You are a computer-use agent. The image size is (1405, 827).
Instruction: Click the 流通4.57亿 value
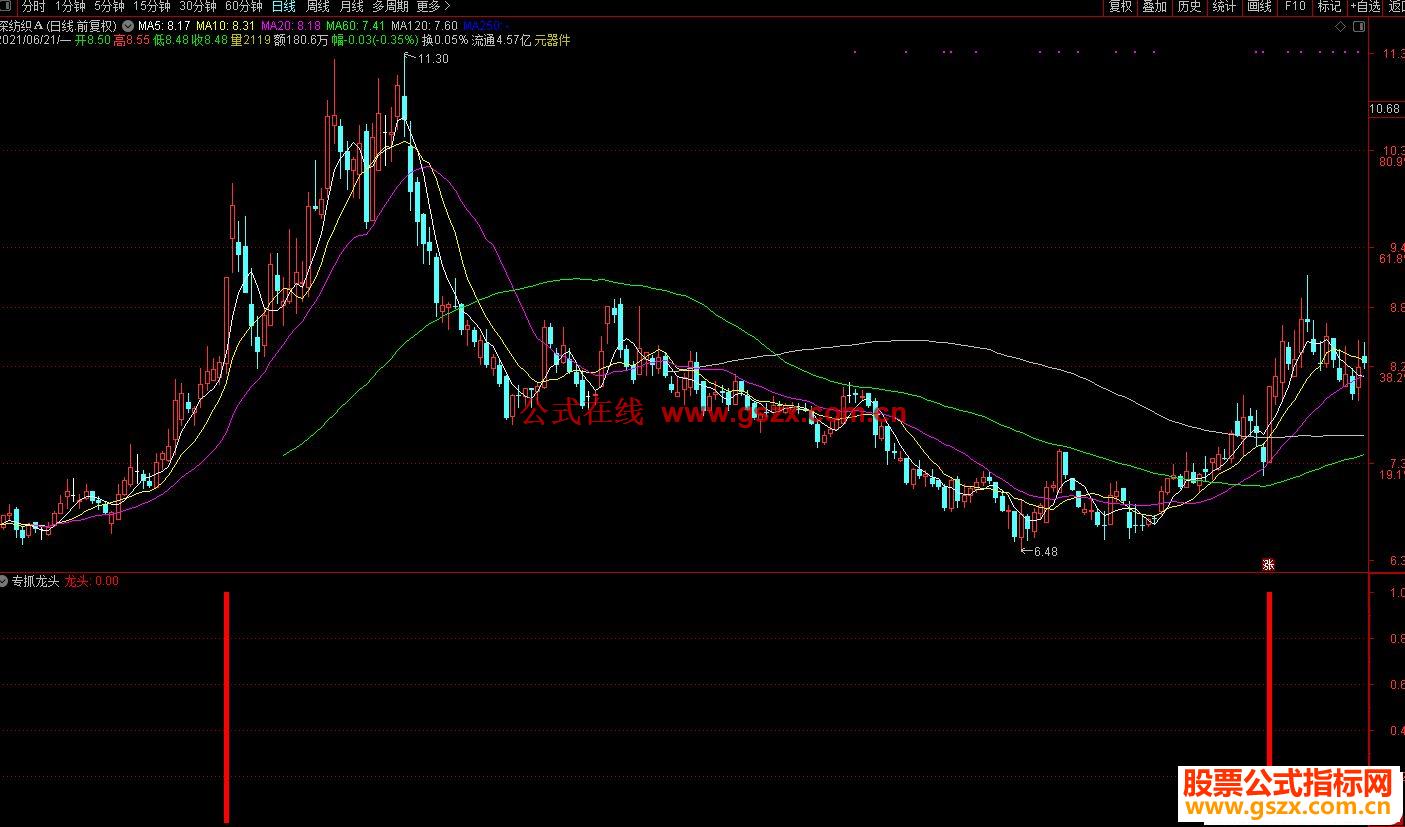pos(501,40)
